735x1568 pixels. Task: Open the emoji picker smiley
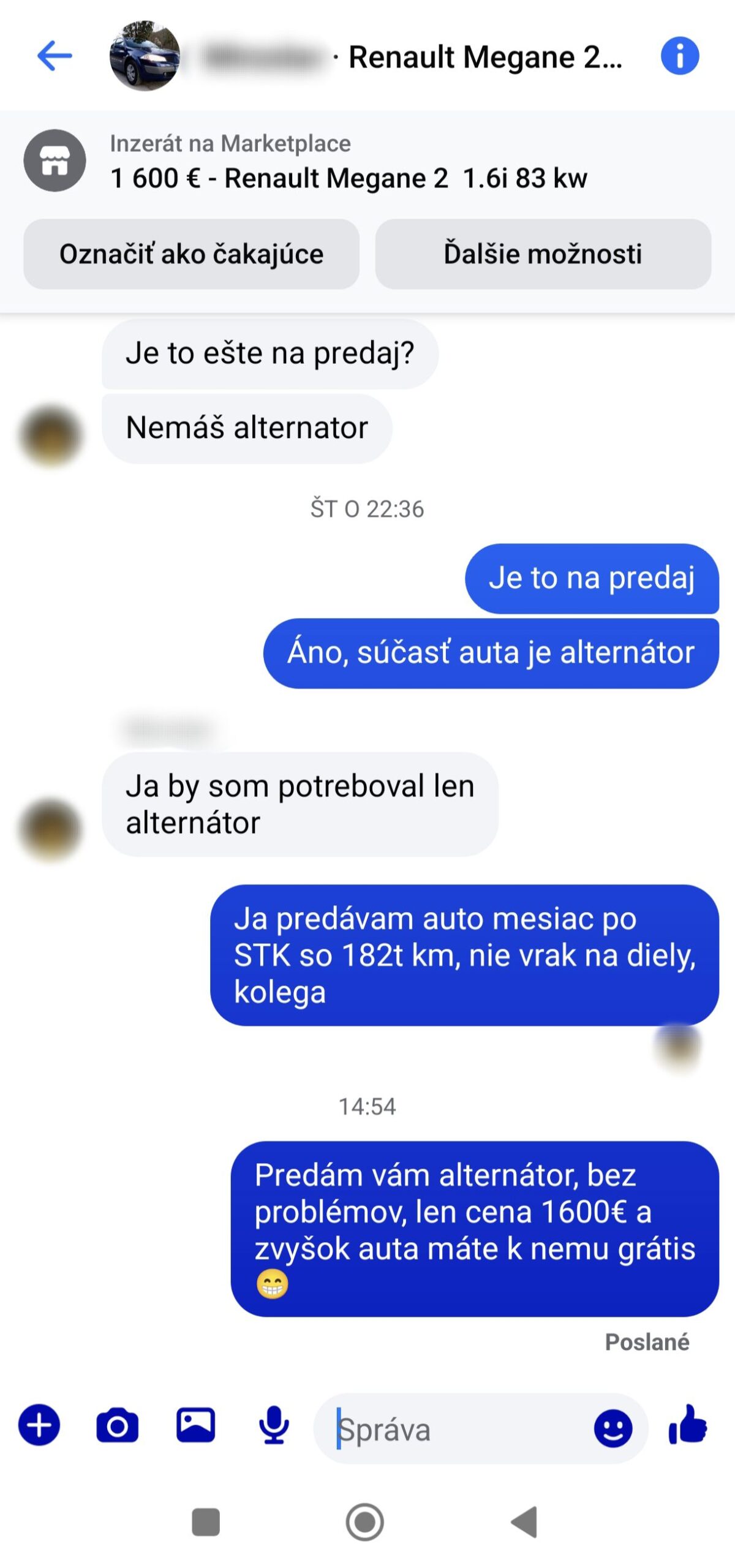pyautogui.click(x=612, y=1428)
